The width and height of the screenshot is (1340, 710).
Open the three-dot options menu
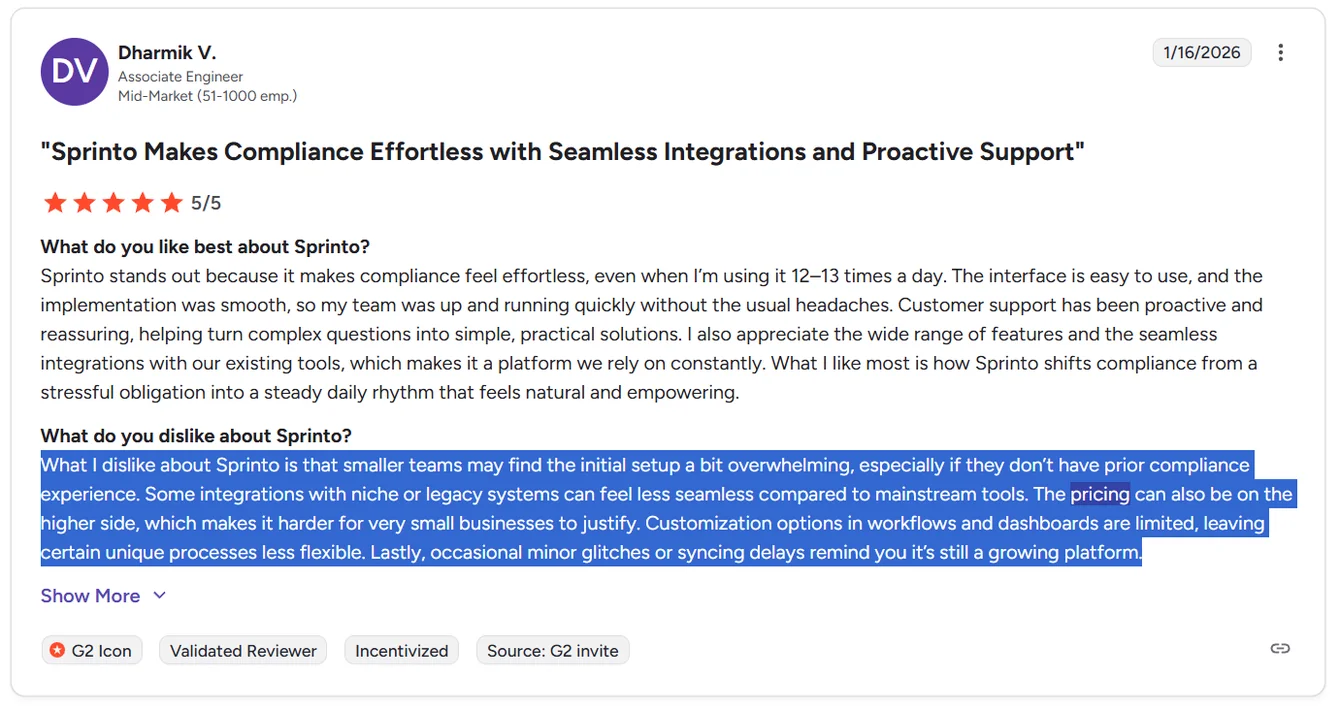click(1280, 53)
